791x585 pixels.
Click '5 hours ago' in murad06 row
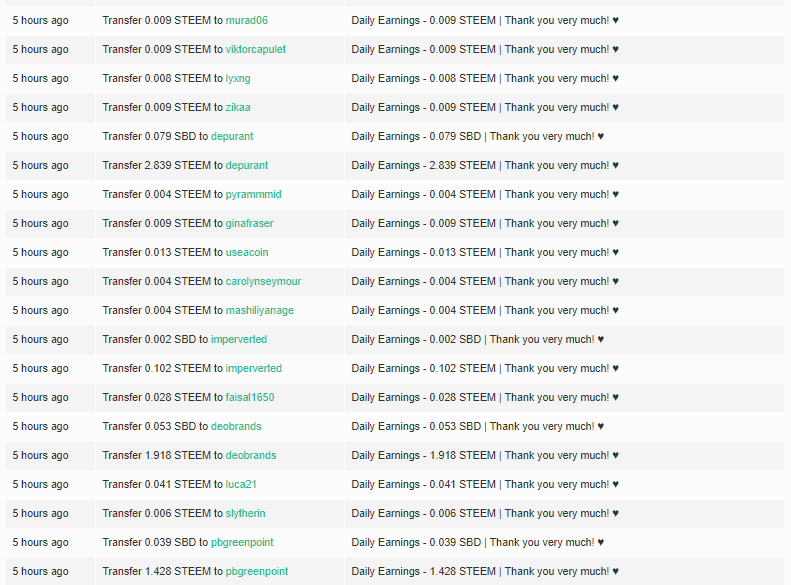click(40, 20)
